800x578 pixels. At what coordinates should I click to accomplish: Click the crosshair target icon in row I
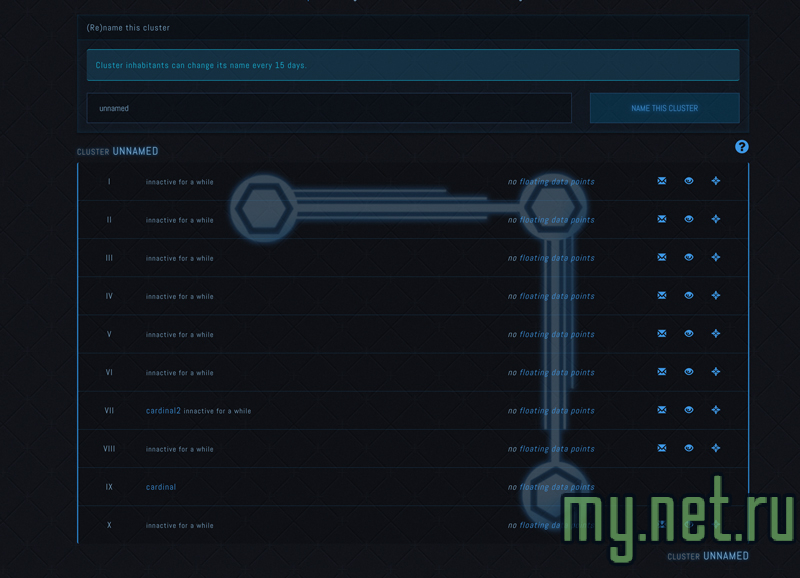click(716, 181)
